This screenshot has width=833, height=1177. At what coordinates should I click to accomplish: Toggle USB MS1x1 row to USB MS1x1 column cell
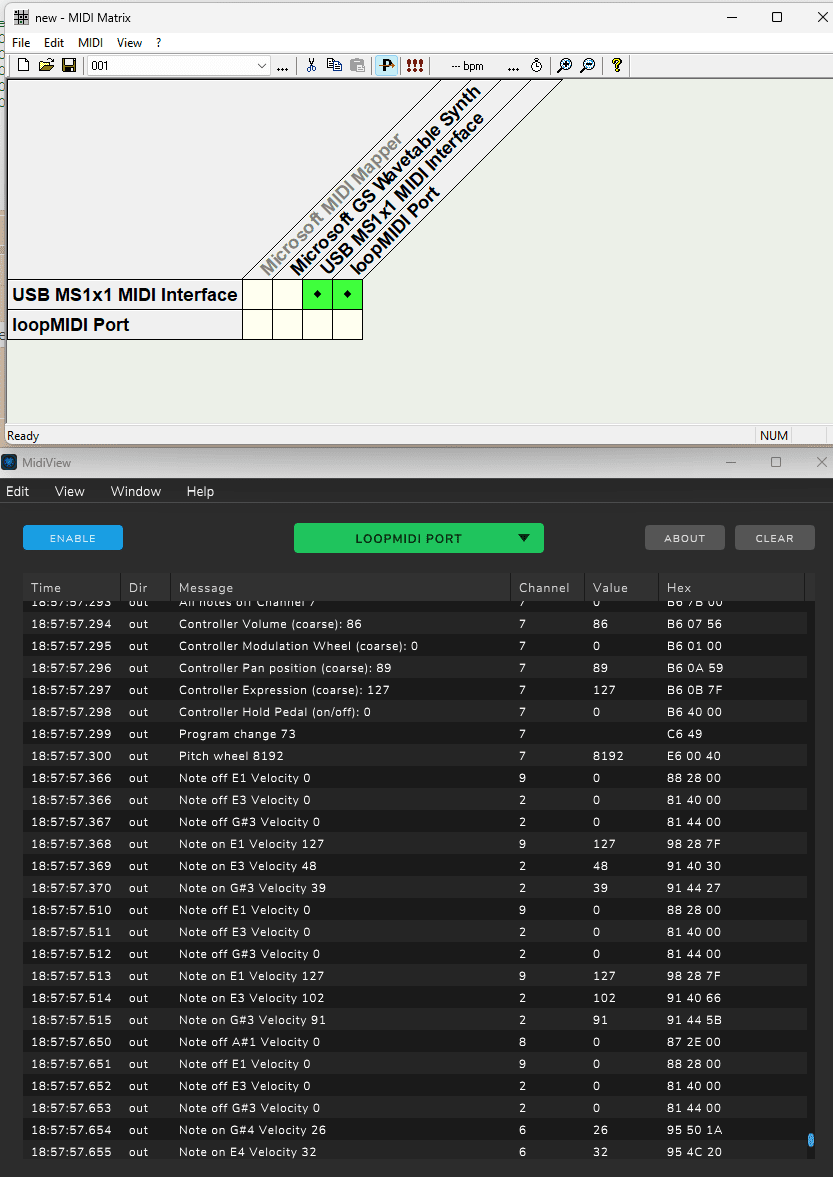coord(317,294)
